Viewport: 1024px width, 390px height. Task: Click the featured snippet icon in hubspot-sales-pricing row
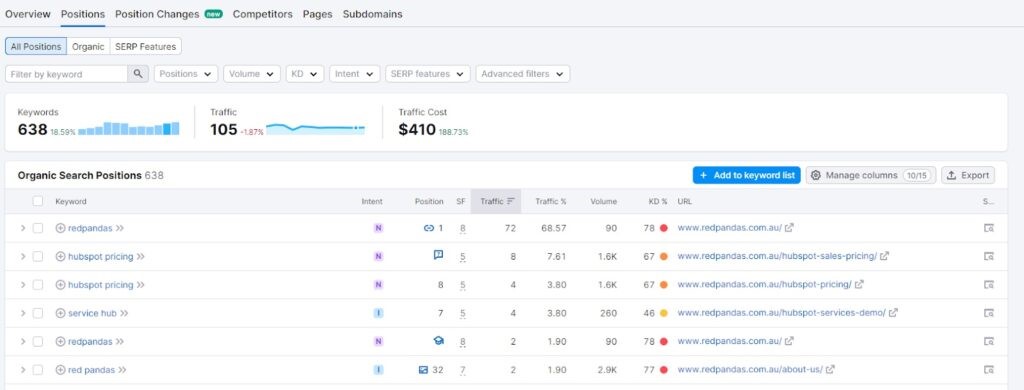tap(438, 255)
